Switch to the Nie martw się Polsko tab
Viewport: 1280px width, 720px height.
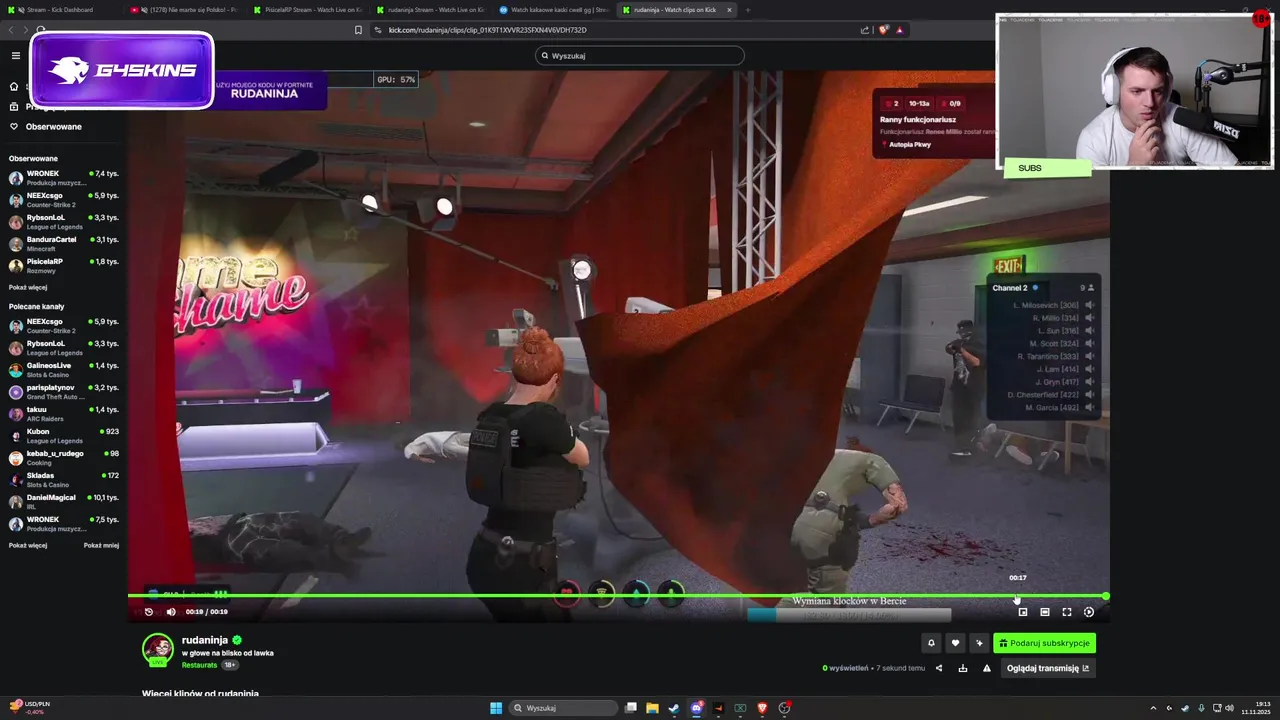click(185, 10)
